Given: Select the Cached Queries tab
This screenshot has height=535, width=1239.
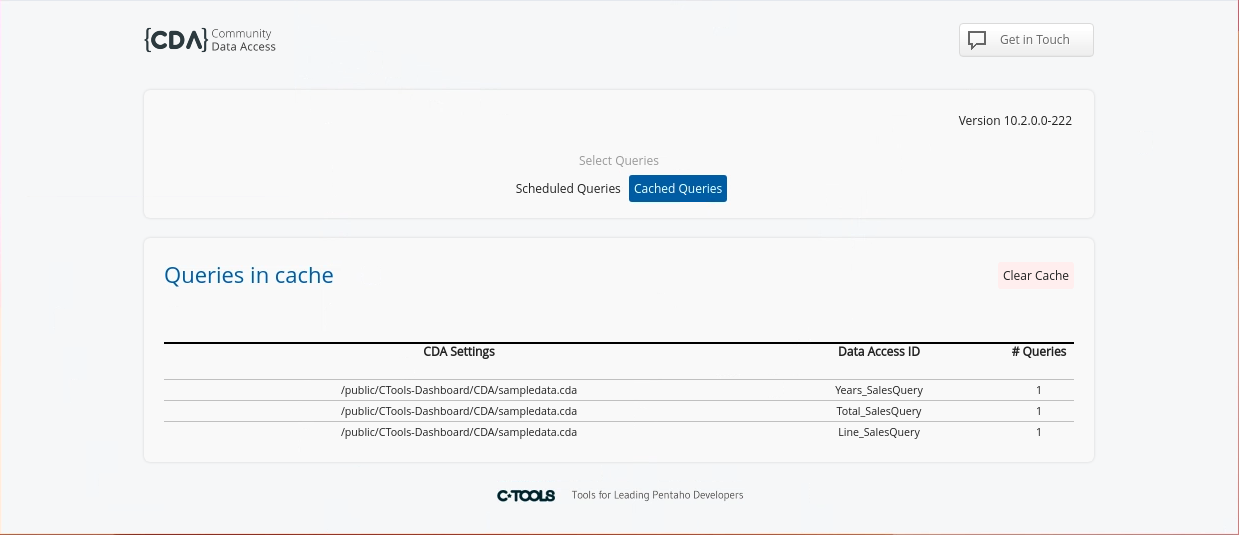Looking at the screenshot, I should click(x=677, y=189).
